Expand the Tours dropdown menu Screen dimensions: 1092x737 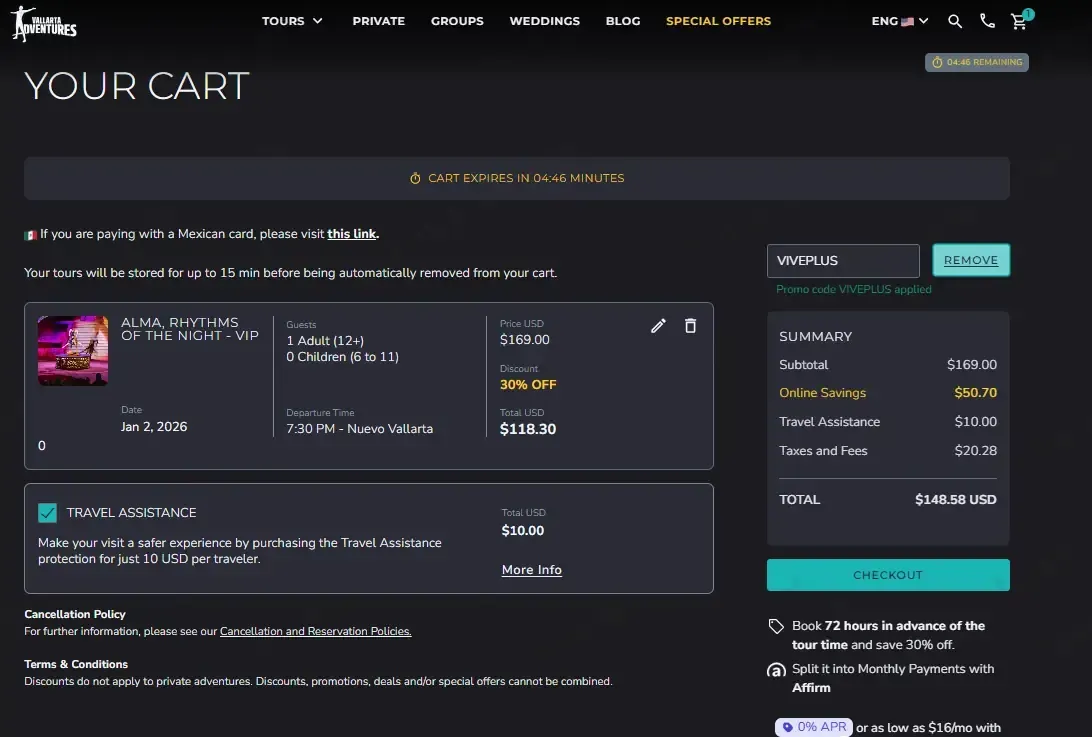[292, 21]
